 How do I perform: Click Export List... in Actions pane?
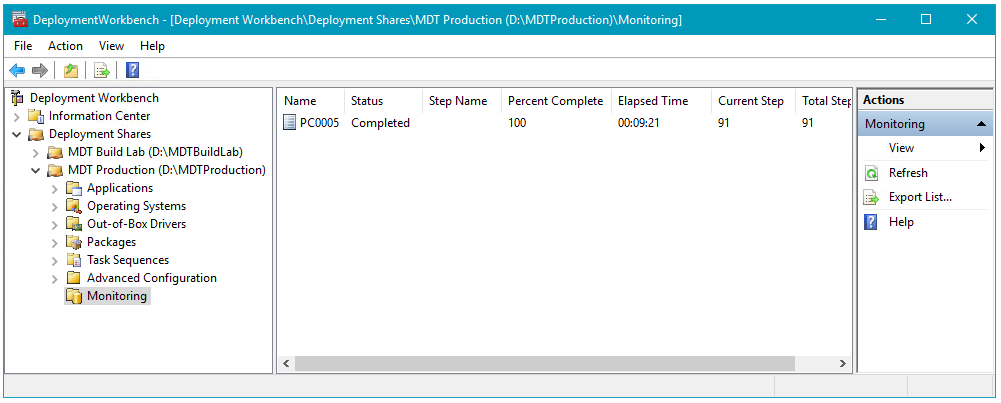[x=920, y=197]
